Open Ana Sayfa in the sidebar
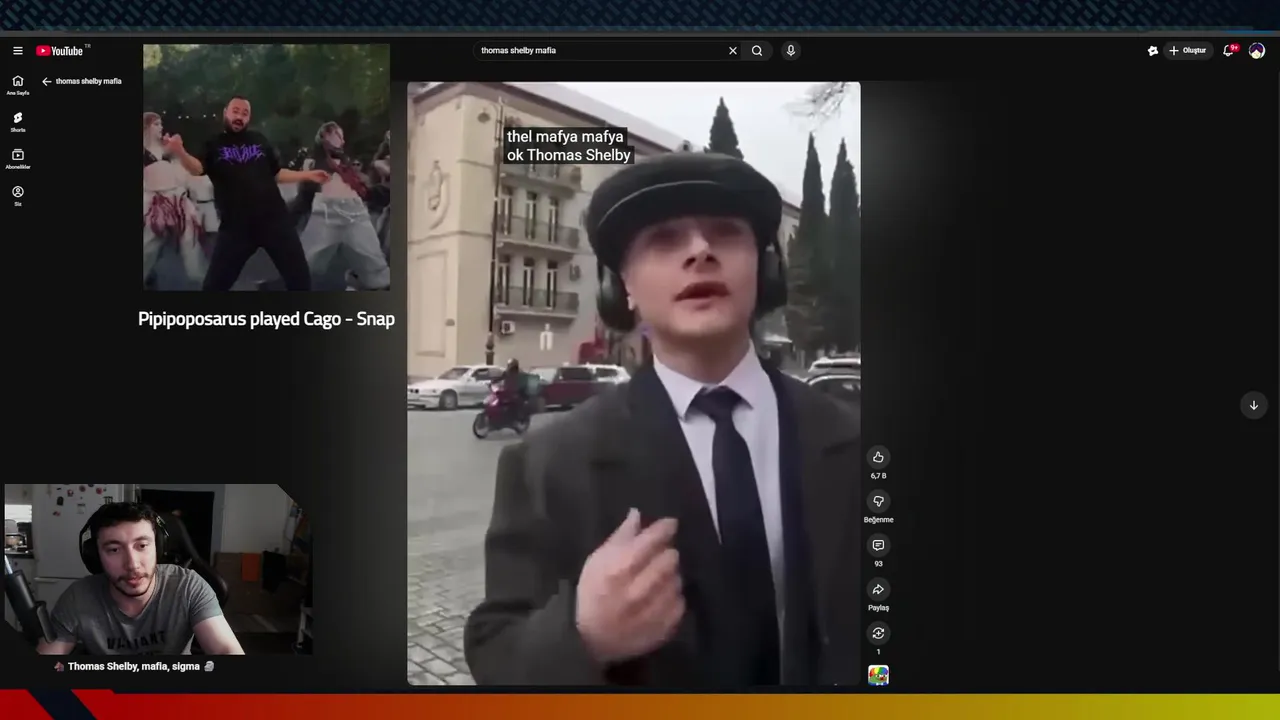Screen dimensions: 1280x720 [17, 85]
